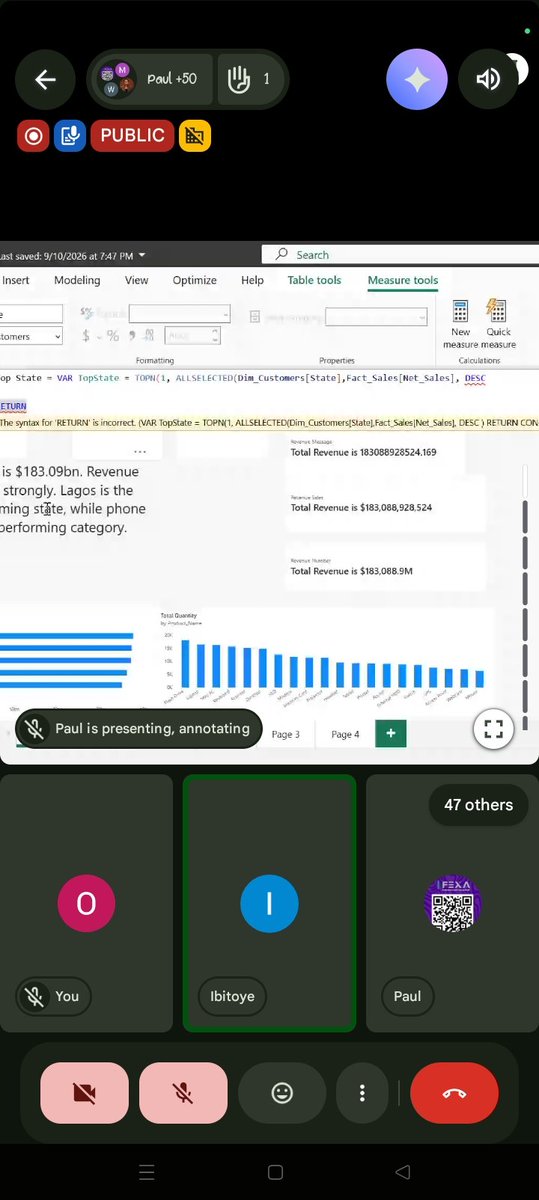The height and width of the screenshot is (1200, 539).
Task: Open the Modeling ribbon tab
Action: pos(77,281)
